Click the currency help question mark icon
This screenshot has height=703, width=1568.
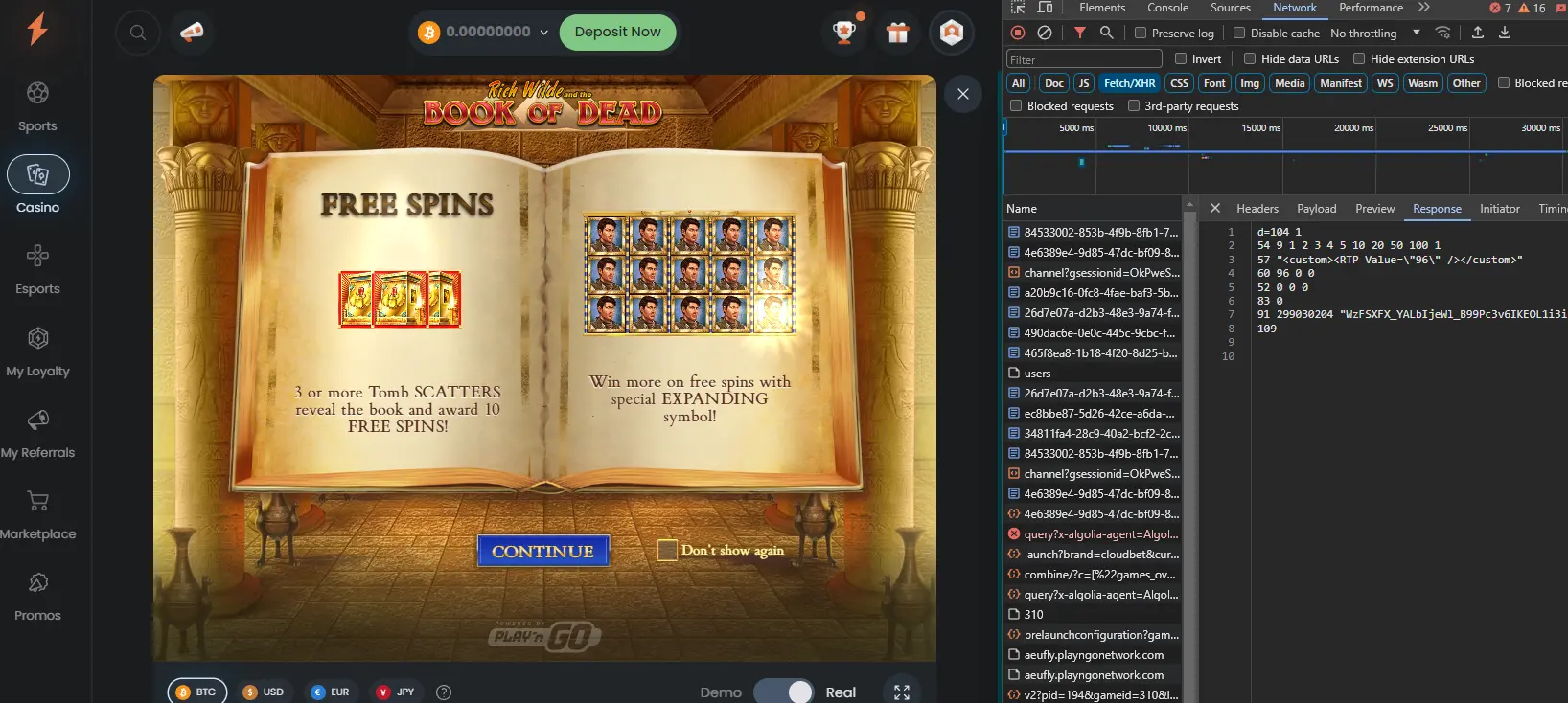click(x=444, y=692)
